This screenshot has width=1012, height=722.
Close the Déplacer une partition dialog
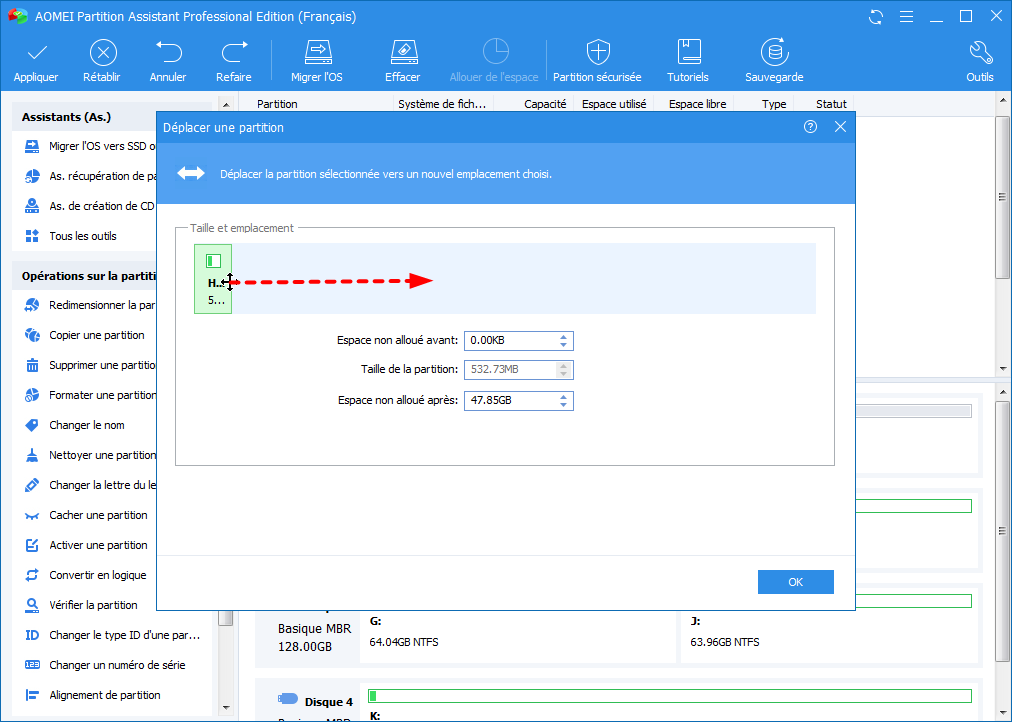click(840, 127)
